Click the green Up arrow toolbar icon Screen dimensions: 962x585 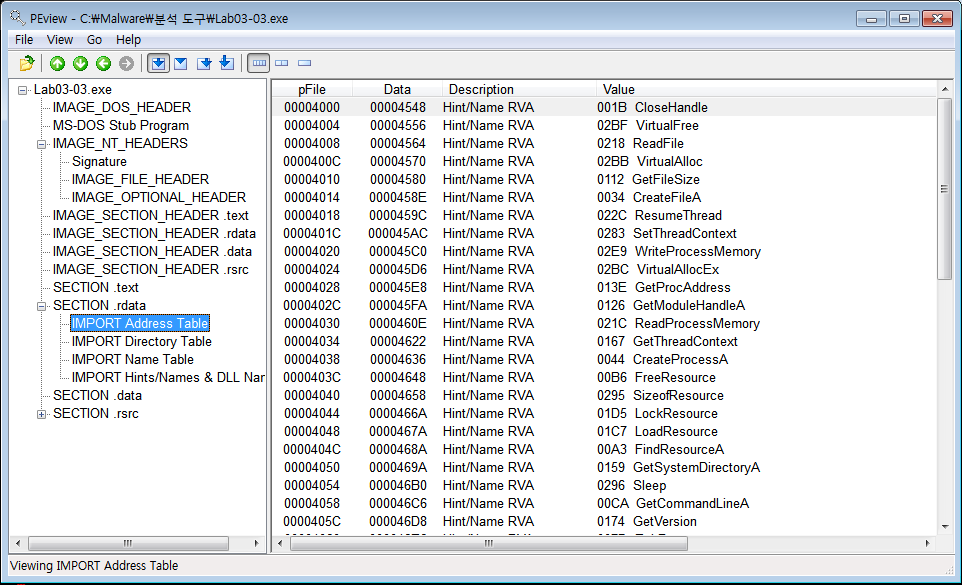pos(58,63)
